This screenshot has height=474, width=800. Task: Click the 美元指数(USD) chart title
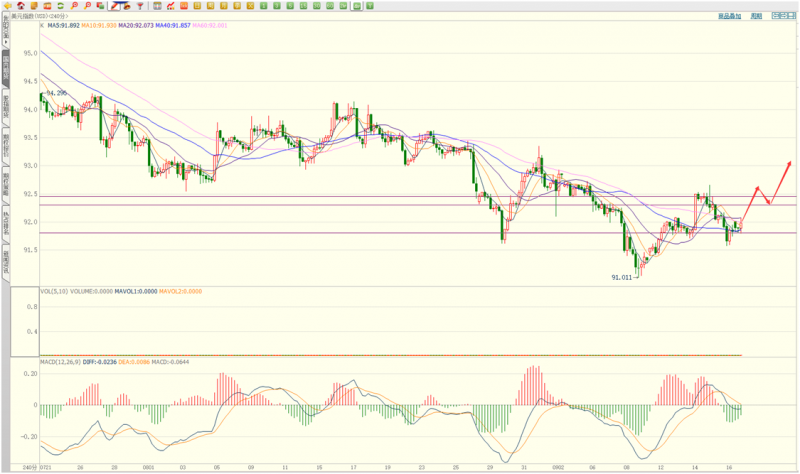(30, 16)
